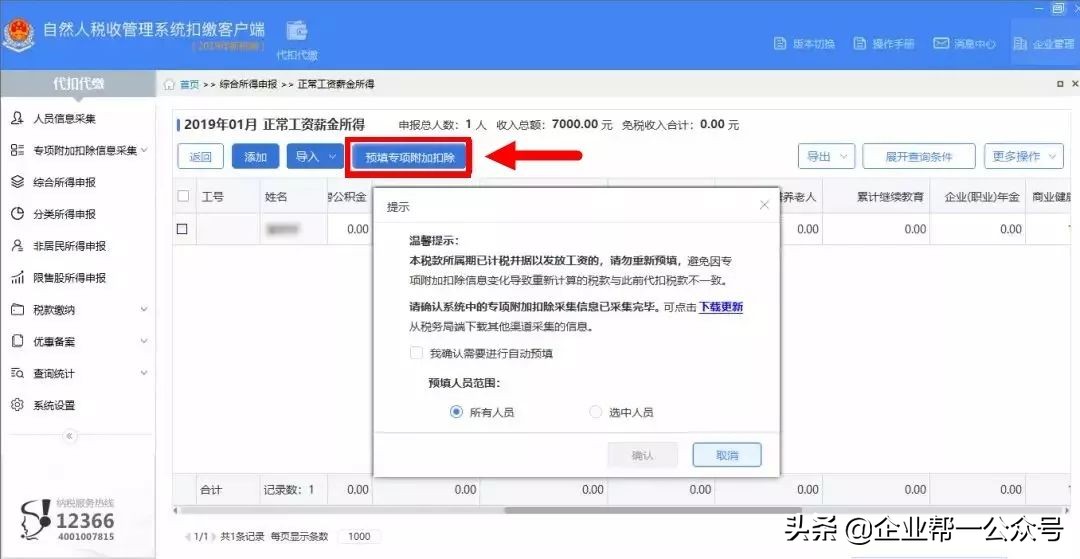
Task: Click the 限售股所得申报 chart icon
Action: [17, 277]
